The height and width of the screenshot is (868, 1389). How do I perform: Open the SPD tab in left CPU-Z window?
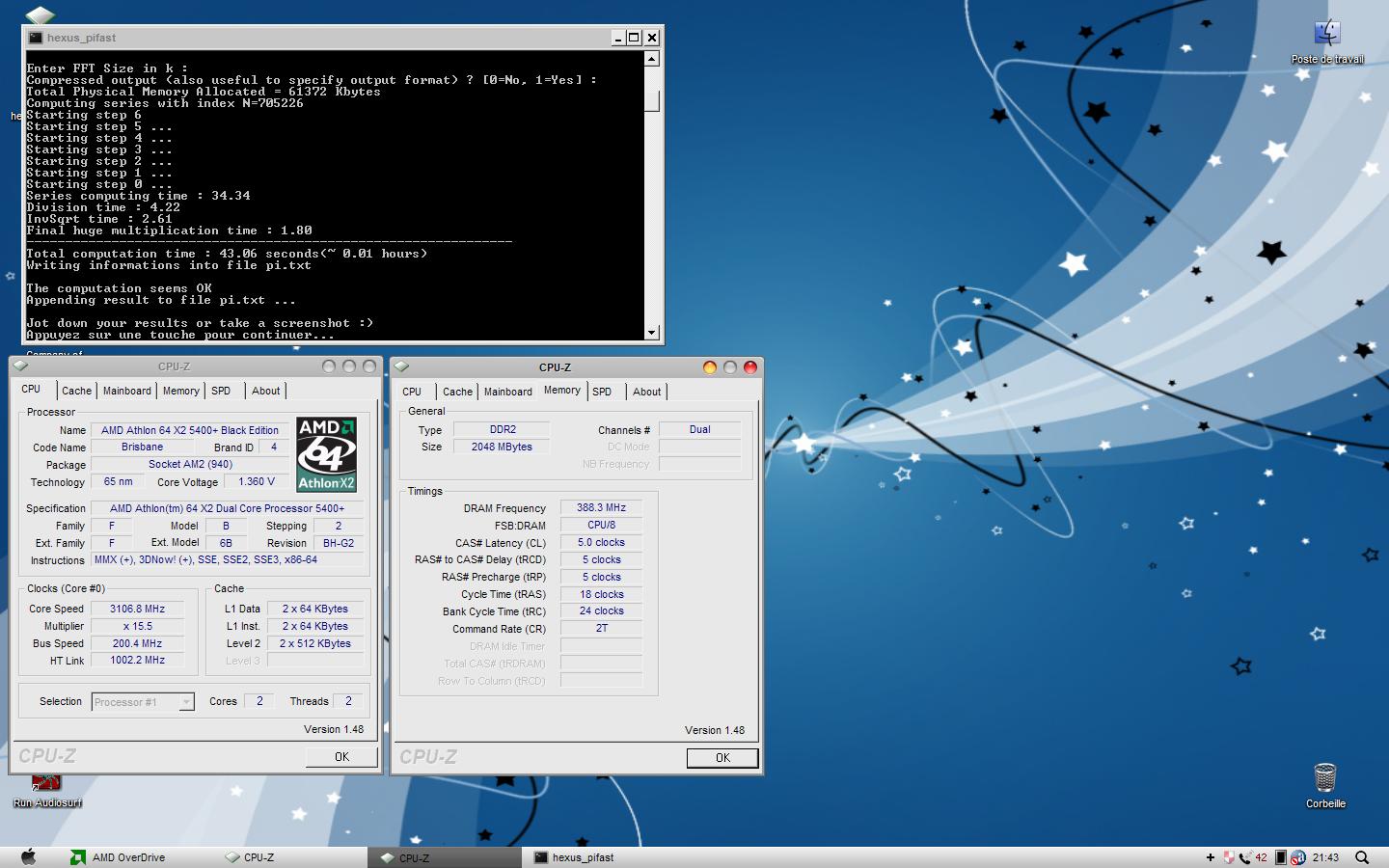point(221,391)
